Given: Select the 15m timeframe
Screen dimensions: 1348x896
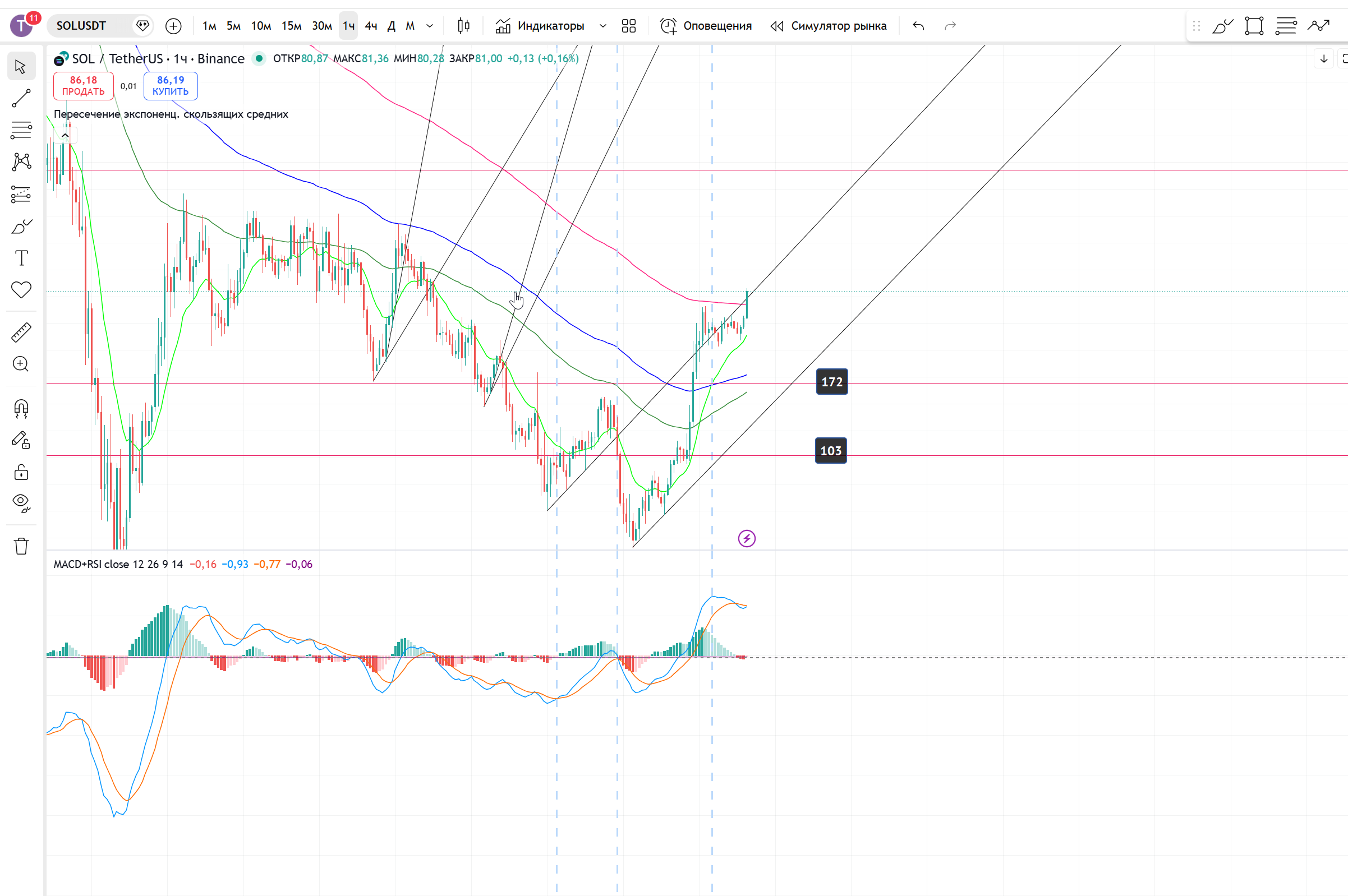Looking at the screenshot, I should pos(291,26).
